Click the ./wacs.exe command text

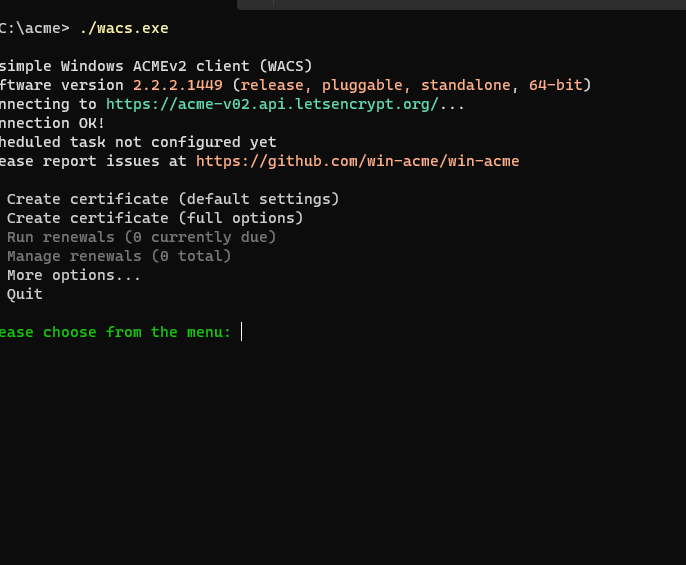click(123, 28)
